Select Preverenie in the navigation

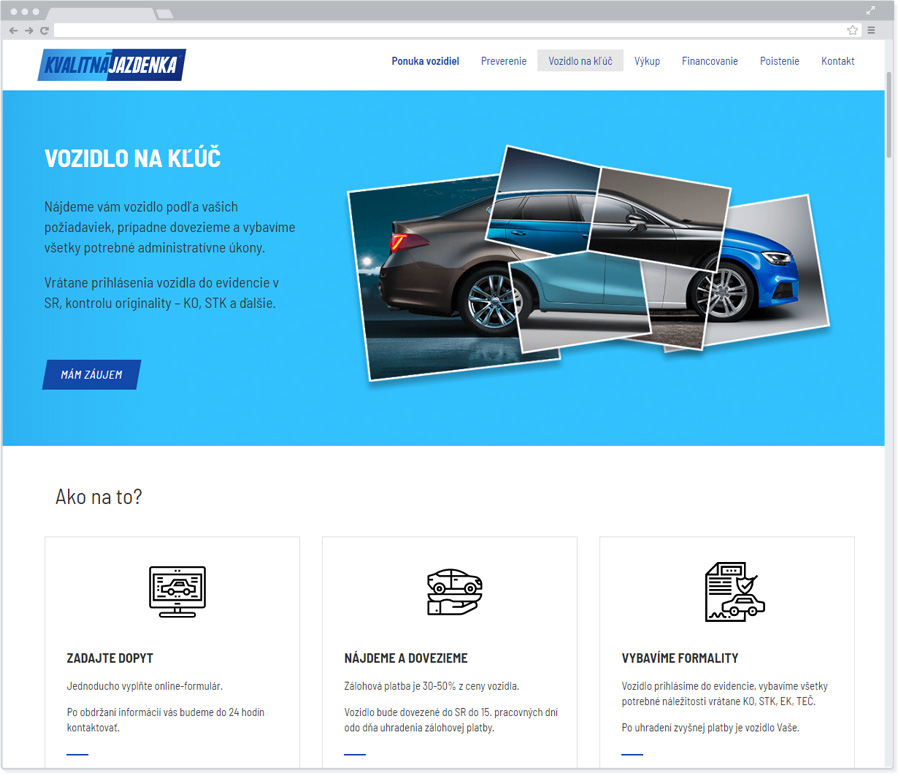[503, 61]
